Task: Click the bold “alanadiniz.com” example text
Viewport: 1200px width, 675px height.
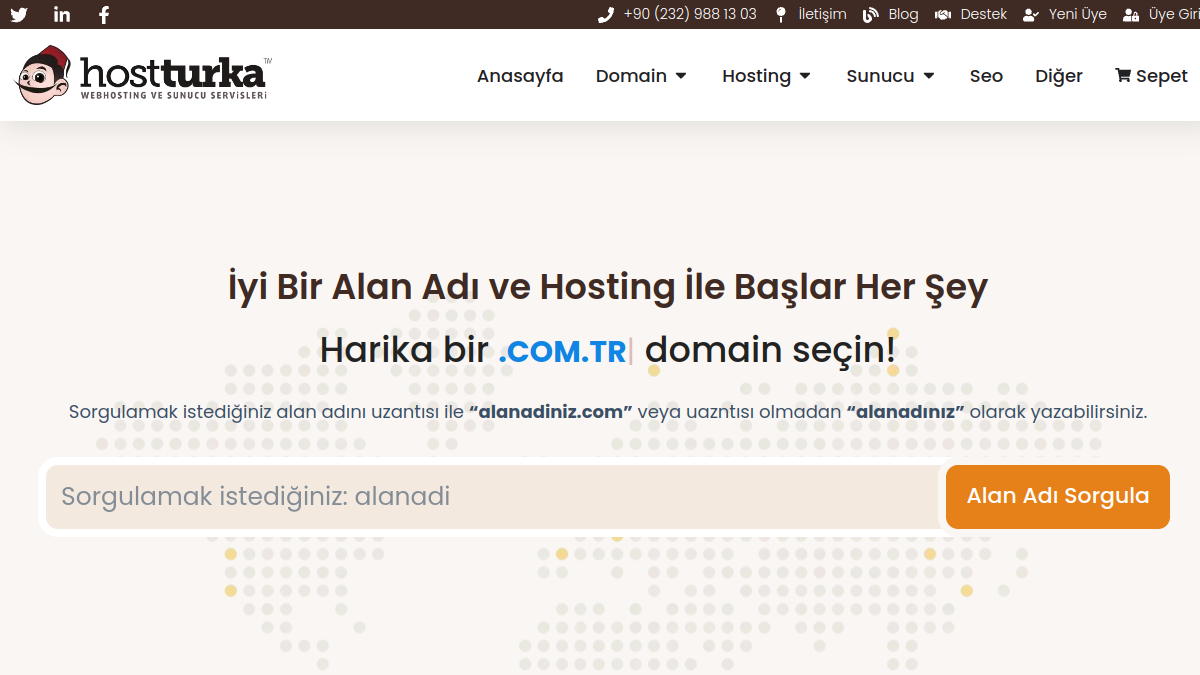Action: click(551, 412)
